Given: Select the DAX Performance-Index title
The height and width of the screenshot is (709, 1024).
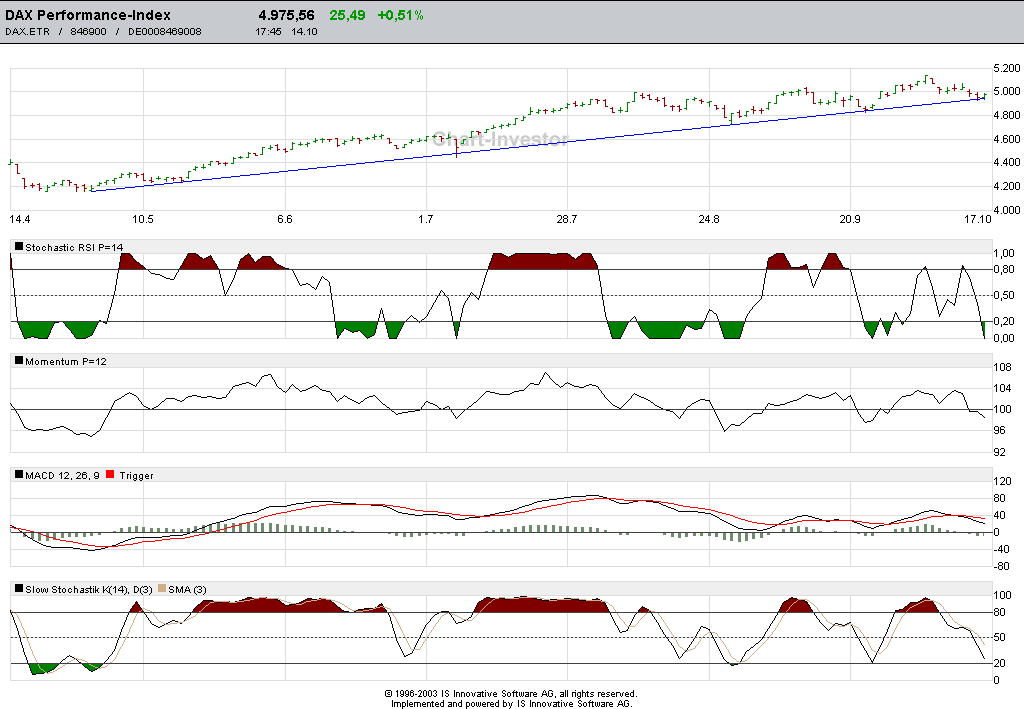Looking at the screenshot, I should click(x=88, y=15).
